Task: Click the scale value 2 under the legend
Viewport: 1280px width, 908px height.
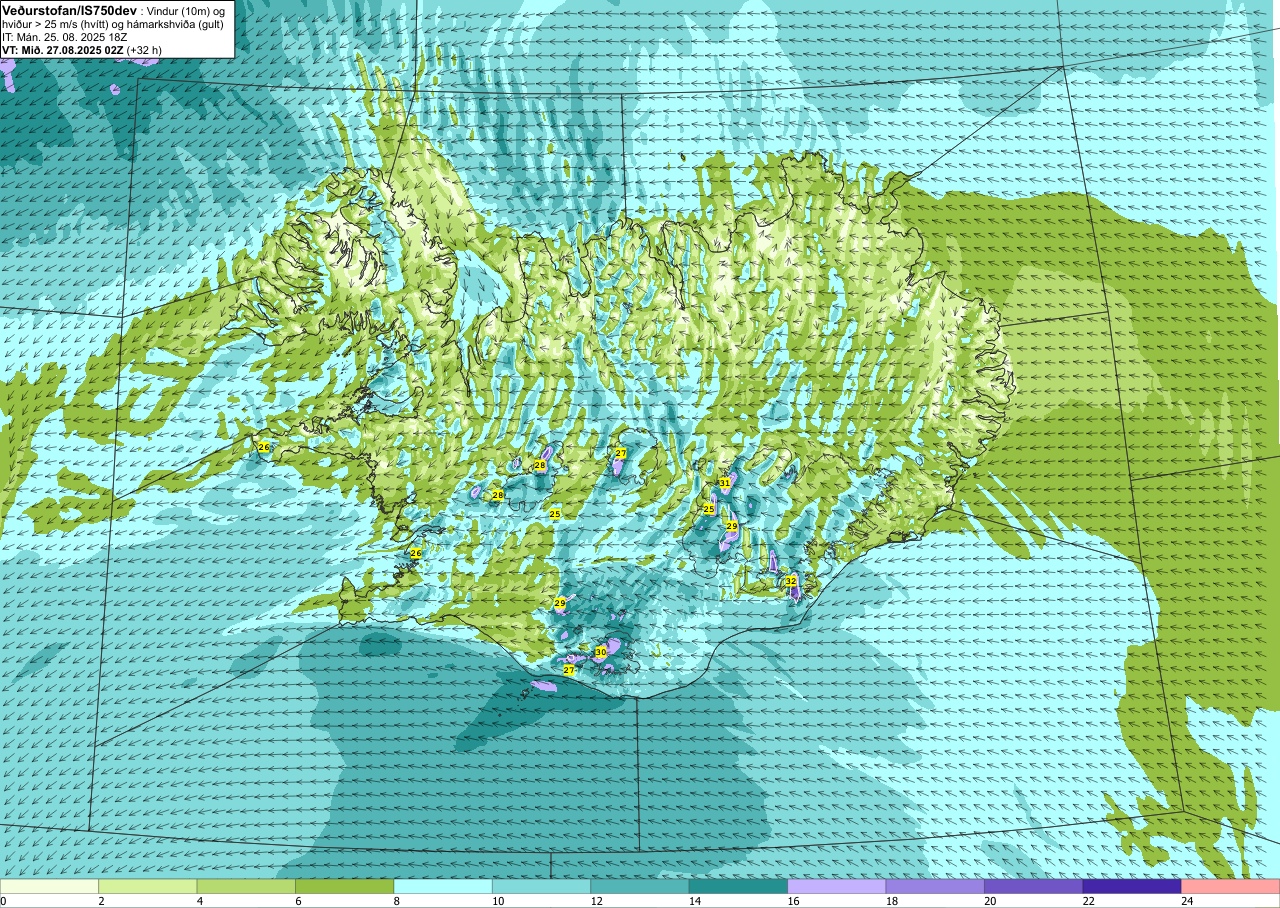Action: tap(99, 901)
